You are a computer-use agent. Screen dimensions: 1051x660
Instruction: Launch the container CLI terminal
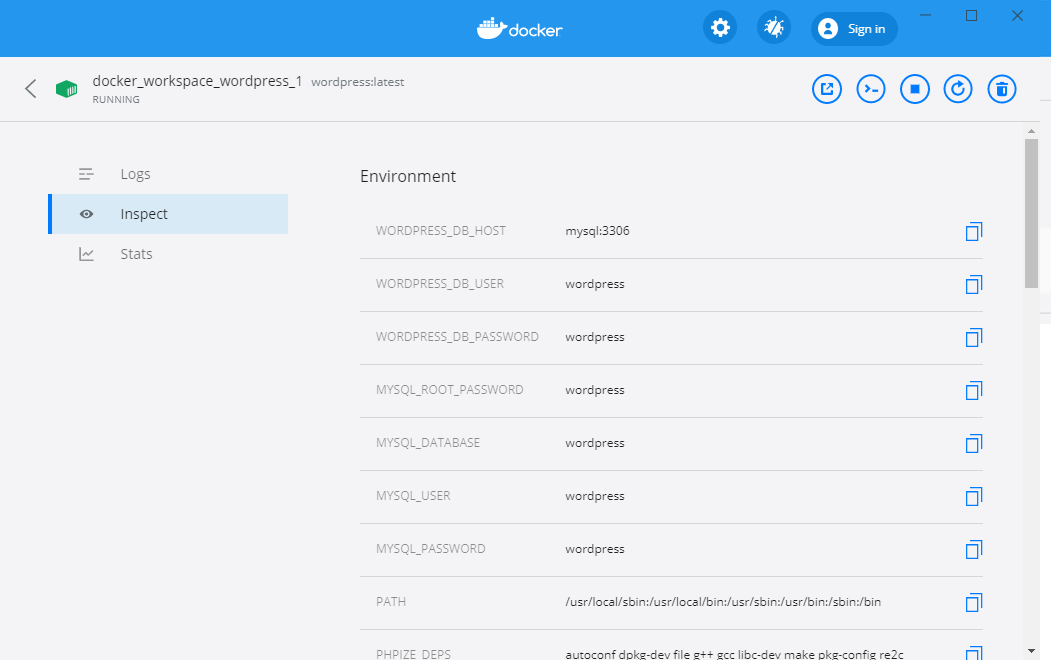[x=871, y=89]
